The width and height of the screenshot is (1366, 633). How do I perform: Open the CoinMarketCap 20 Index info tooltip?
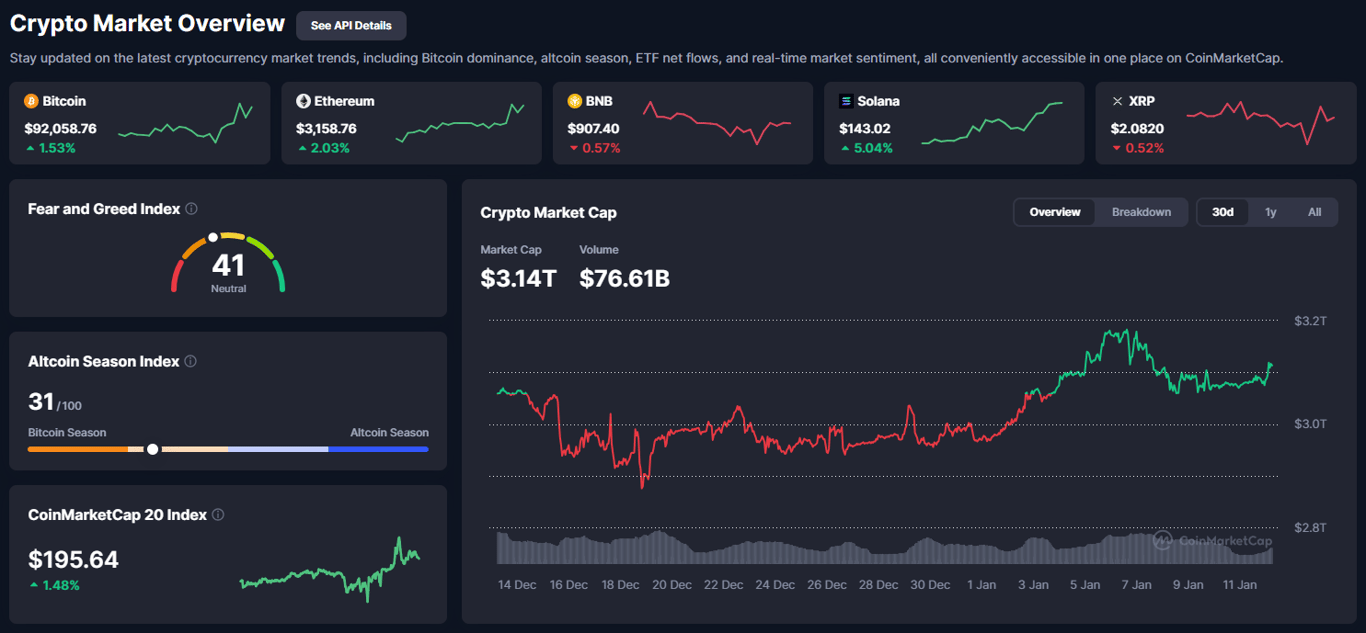click(217, 515)
